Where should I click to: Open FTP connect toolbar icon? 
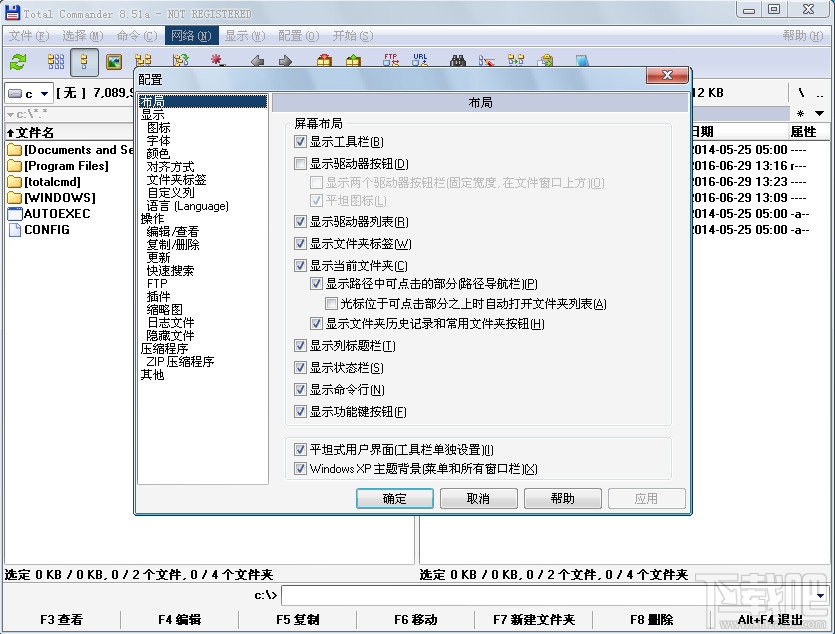click(391, 60)
